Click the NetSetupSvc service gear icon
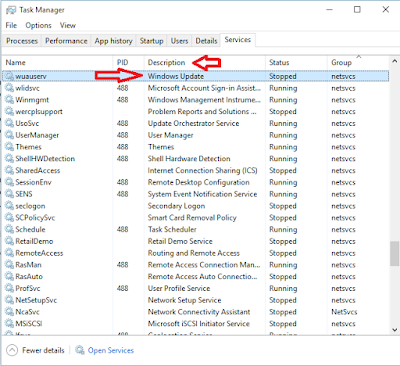The height and width of the screenshot is (366, 400). (10, 300)
